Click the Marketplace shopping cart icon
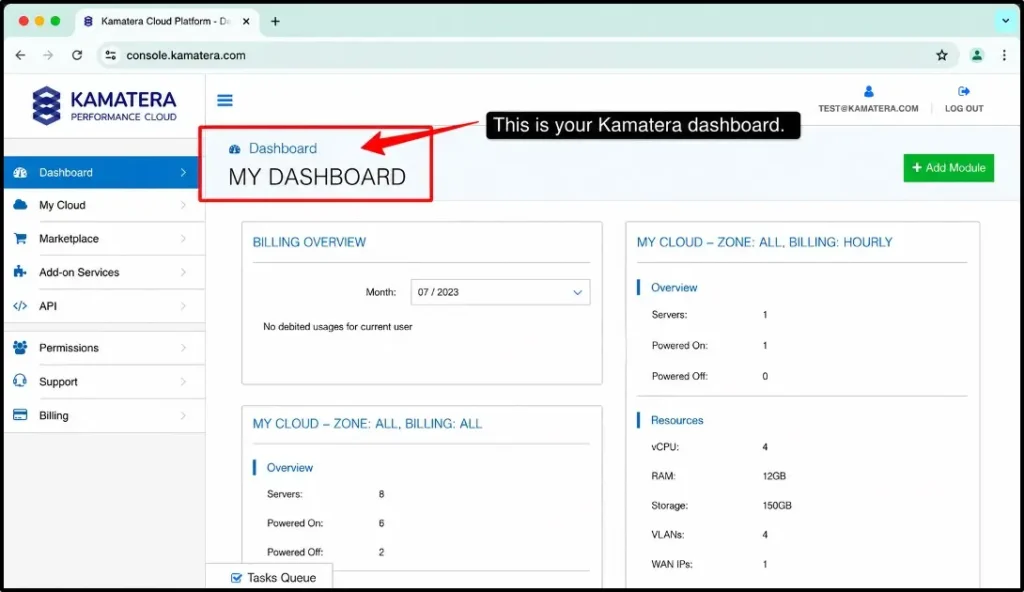Screen dimensions: 1024x592 [20, 238]
